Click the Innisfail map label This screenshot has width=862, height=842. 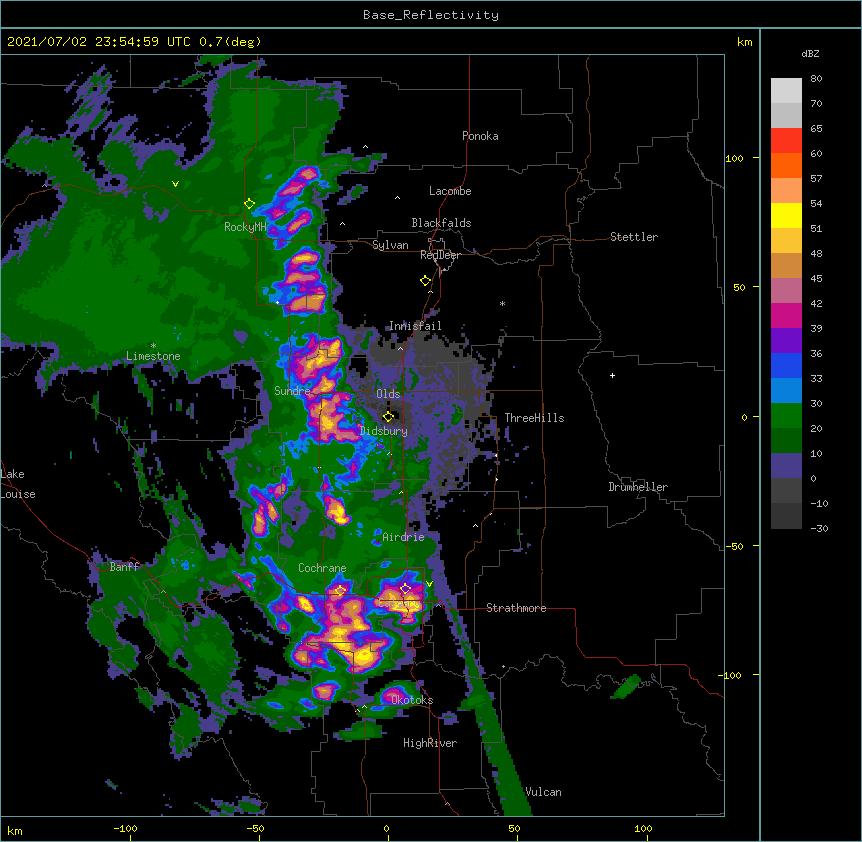[415, 326]
